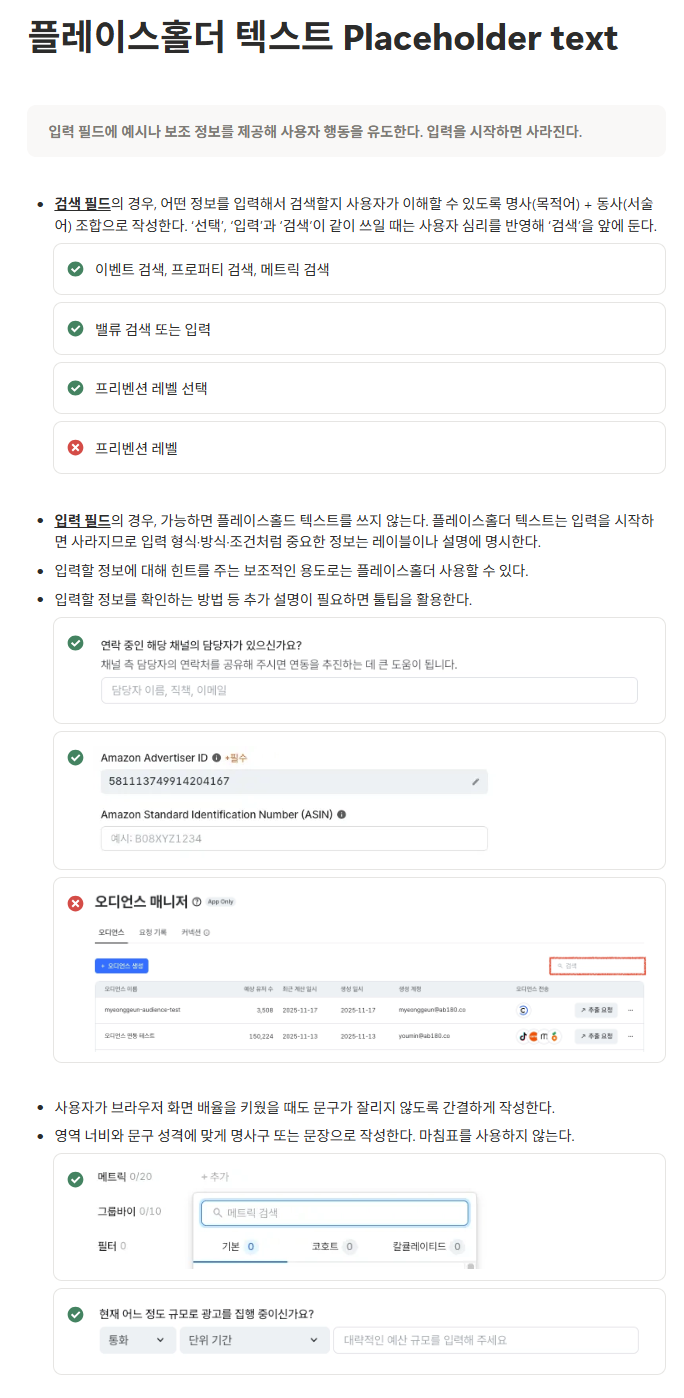Expand the 단위 기간 dropdown
The image size is (684, 1398).
click(253, 1340)
